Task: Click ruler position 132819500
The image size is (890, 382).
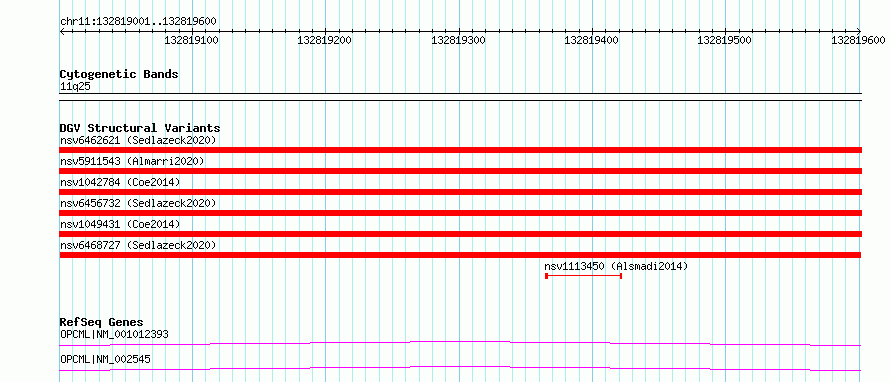Action: 725,40
